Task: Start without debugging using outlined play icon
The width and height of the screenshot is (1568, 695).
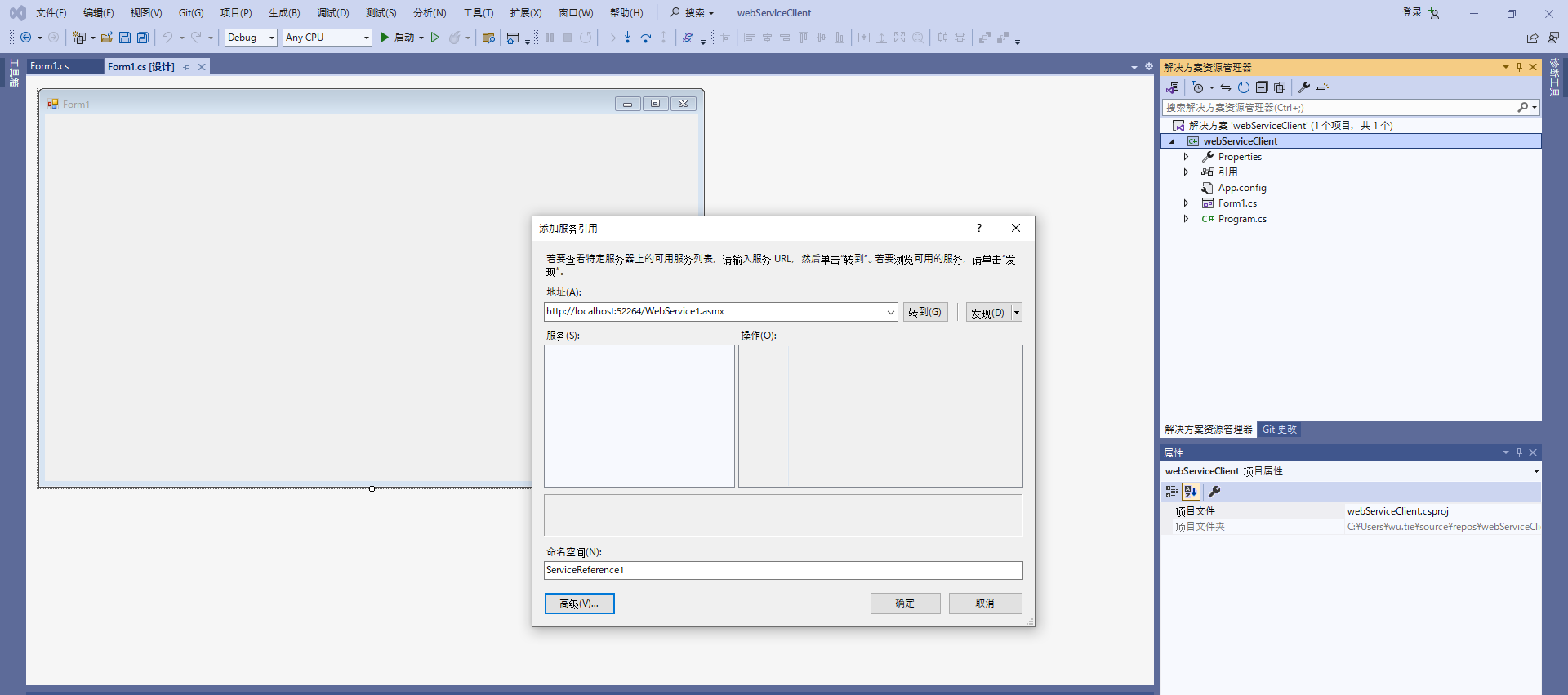Action: [435, 38]
